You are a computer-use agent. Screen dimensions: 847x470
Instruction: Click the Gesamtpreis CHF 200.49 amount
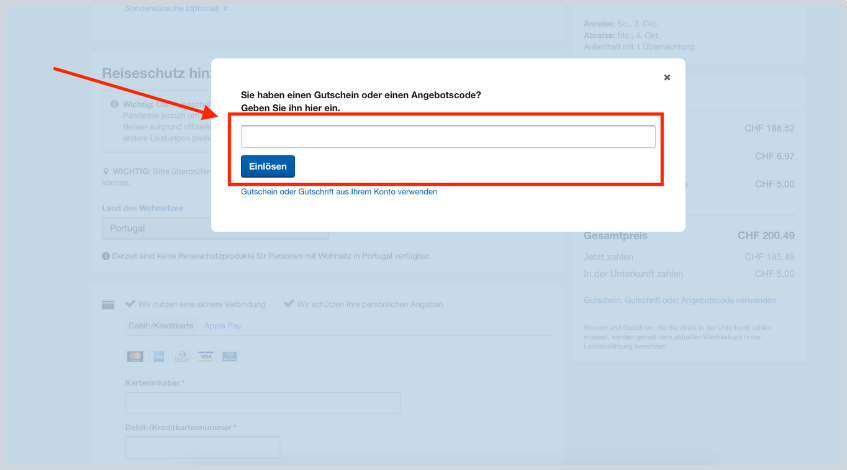[x=766, y=236]
